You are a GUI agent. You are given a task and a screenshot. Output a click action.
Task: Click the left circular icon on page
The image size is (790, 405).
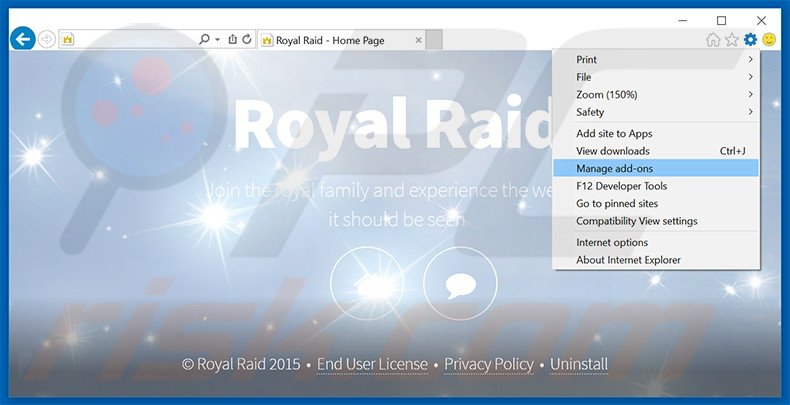click(x=367, y=284)
